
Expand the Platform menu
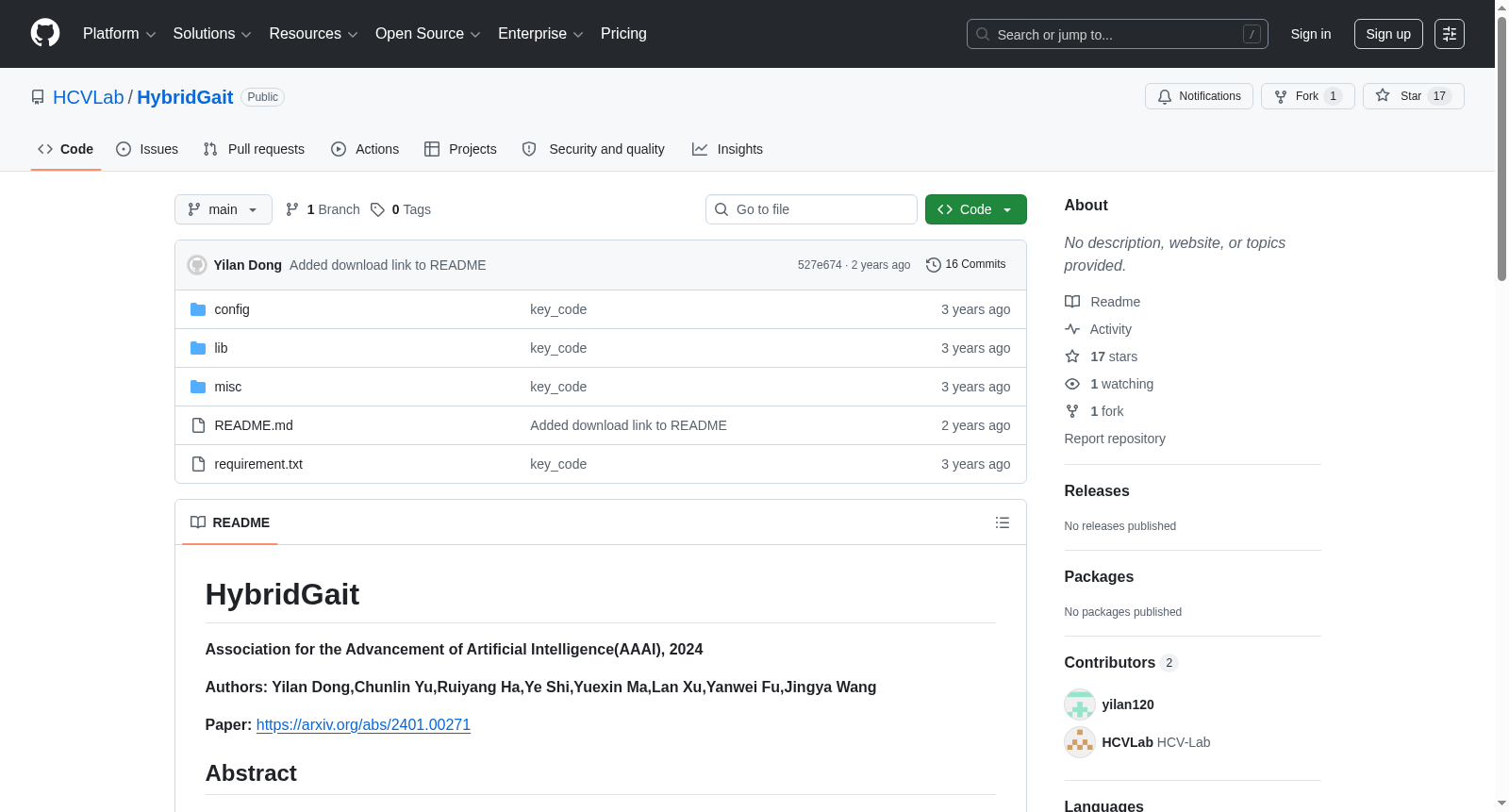(x=119, y=34)
